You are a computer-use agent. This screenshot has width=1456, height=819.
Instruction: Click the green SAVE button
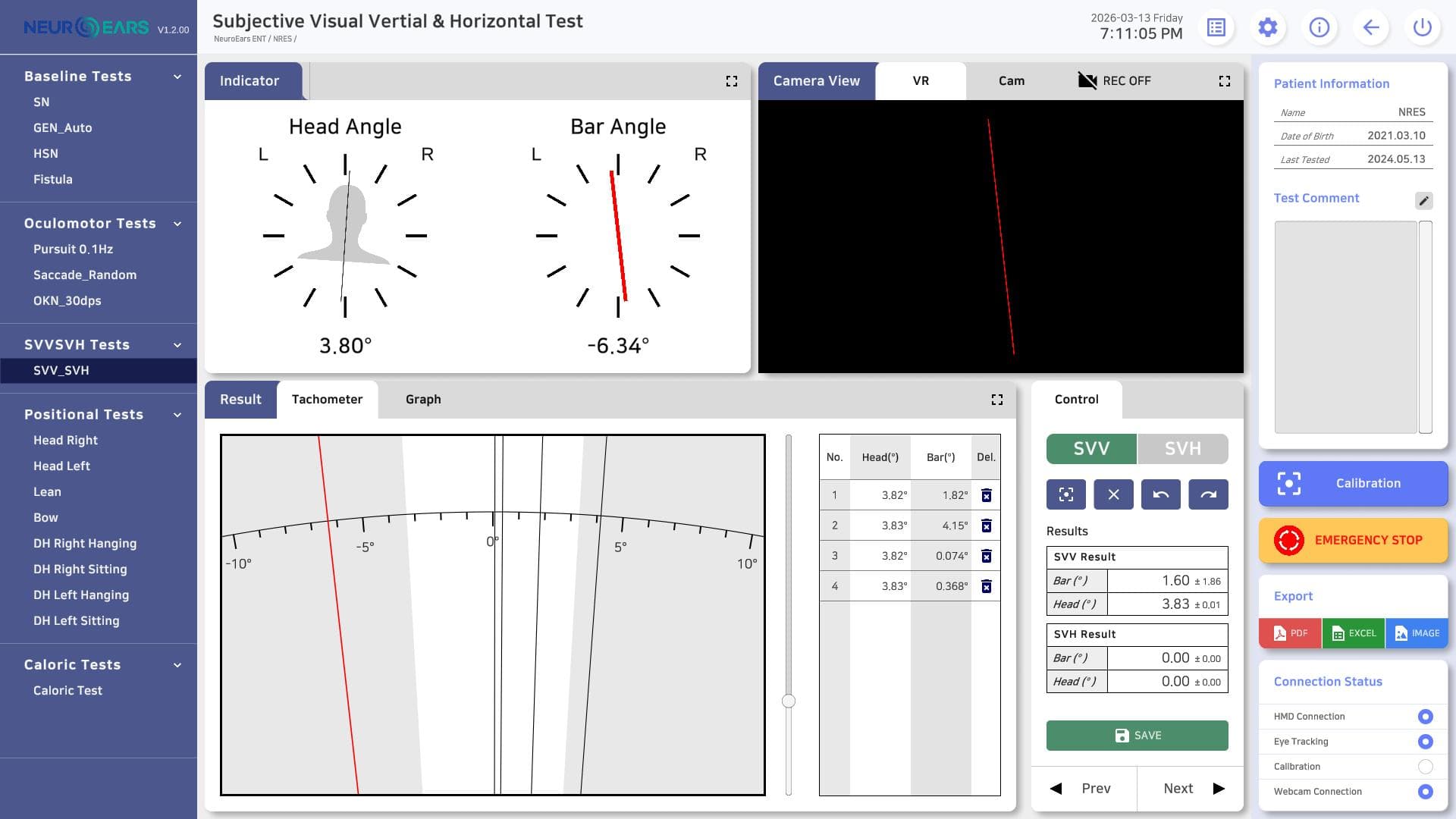[1137, 736]
